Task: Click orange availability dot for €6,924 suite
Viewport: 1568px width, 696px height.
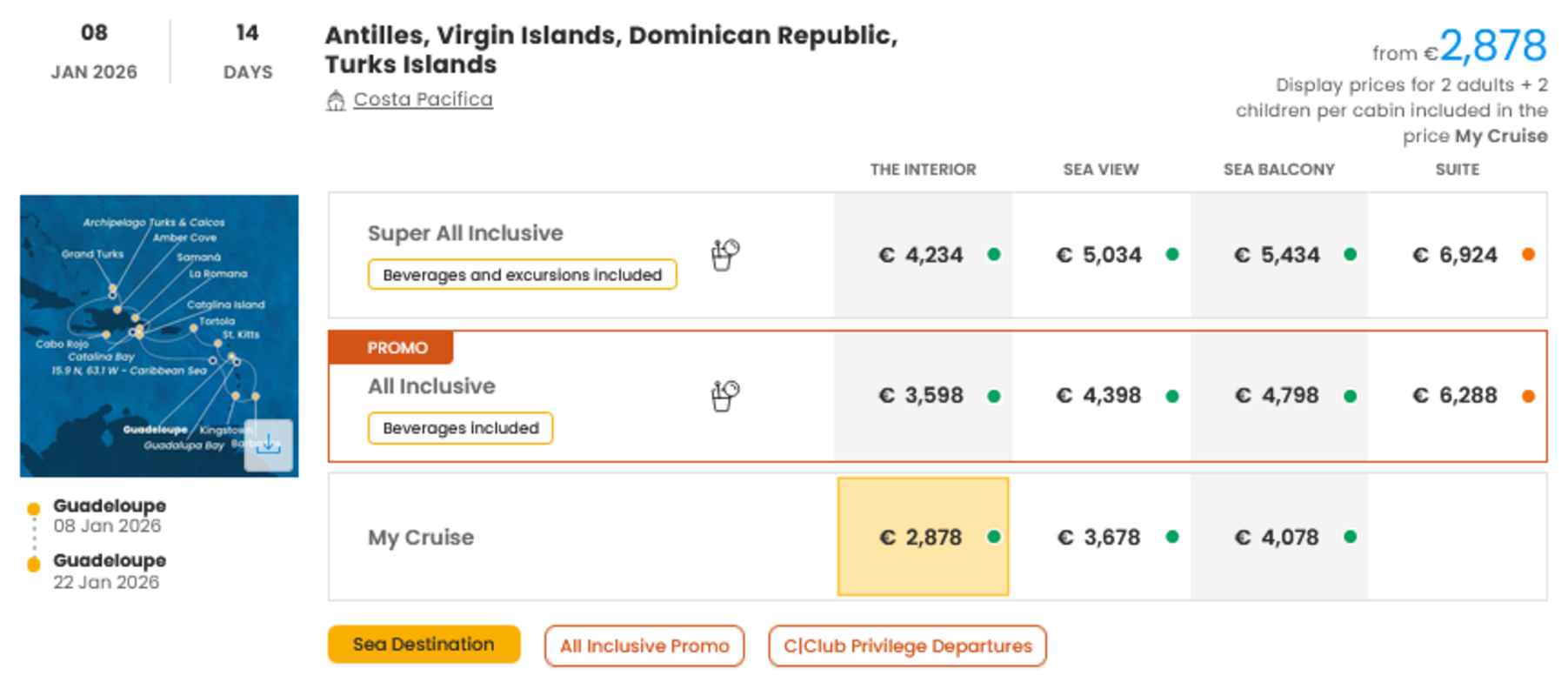Action: click(x=1528, y=255)
